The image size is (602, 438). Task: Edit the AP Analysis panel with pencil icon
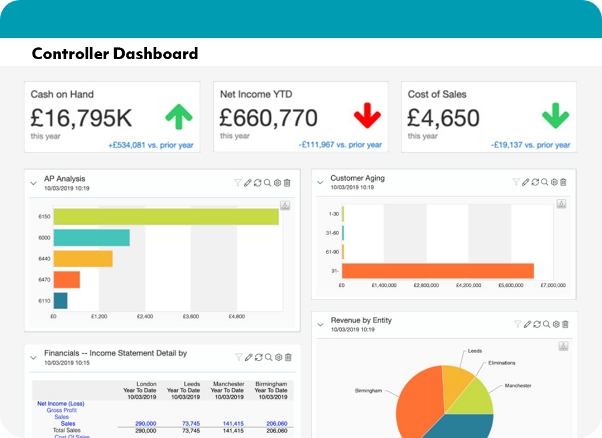(248, 183)
